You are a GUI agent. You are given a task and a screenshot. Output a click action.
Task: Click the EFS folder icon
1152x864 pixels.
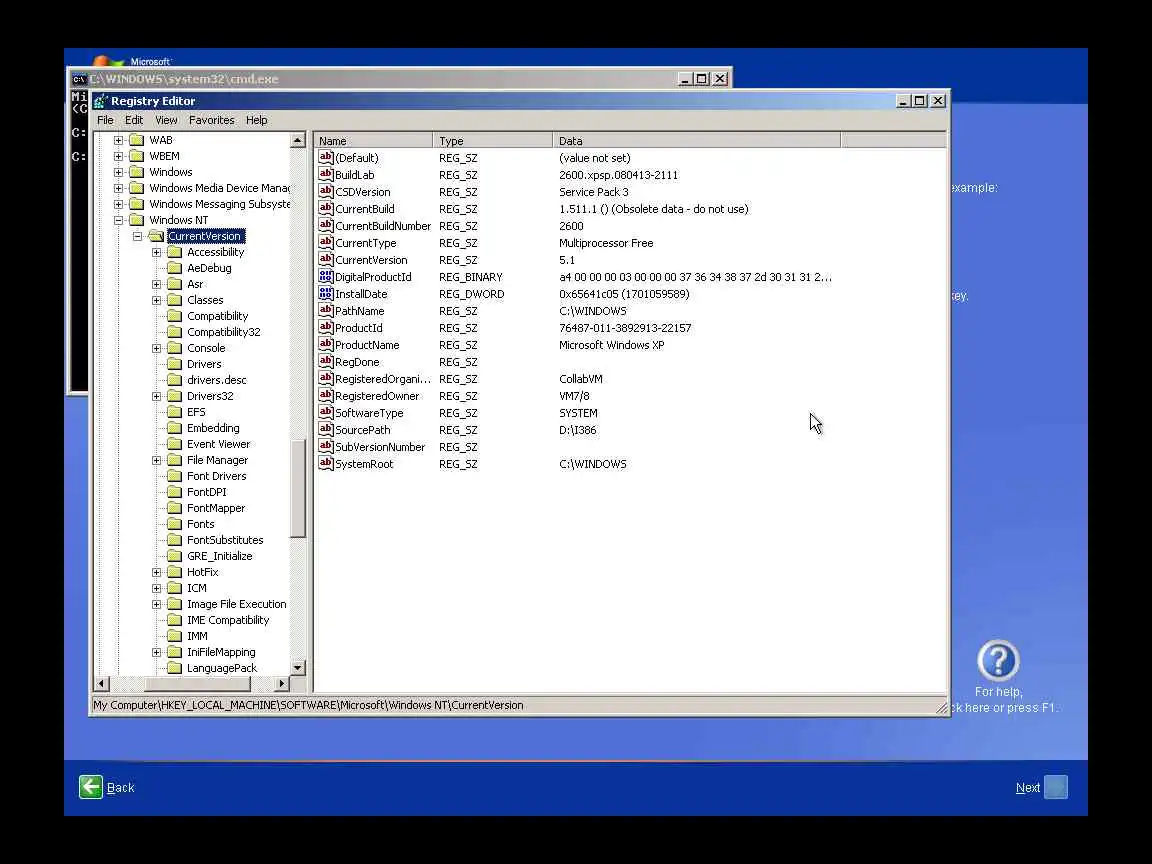click(x=174, y=412)
